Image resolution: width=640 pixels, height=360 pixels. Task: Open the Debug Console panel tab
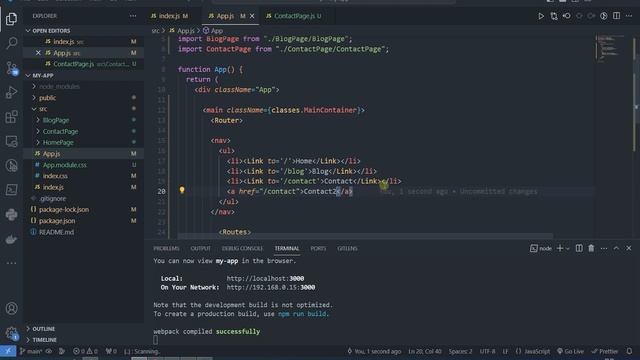242,248
